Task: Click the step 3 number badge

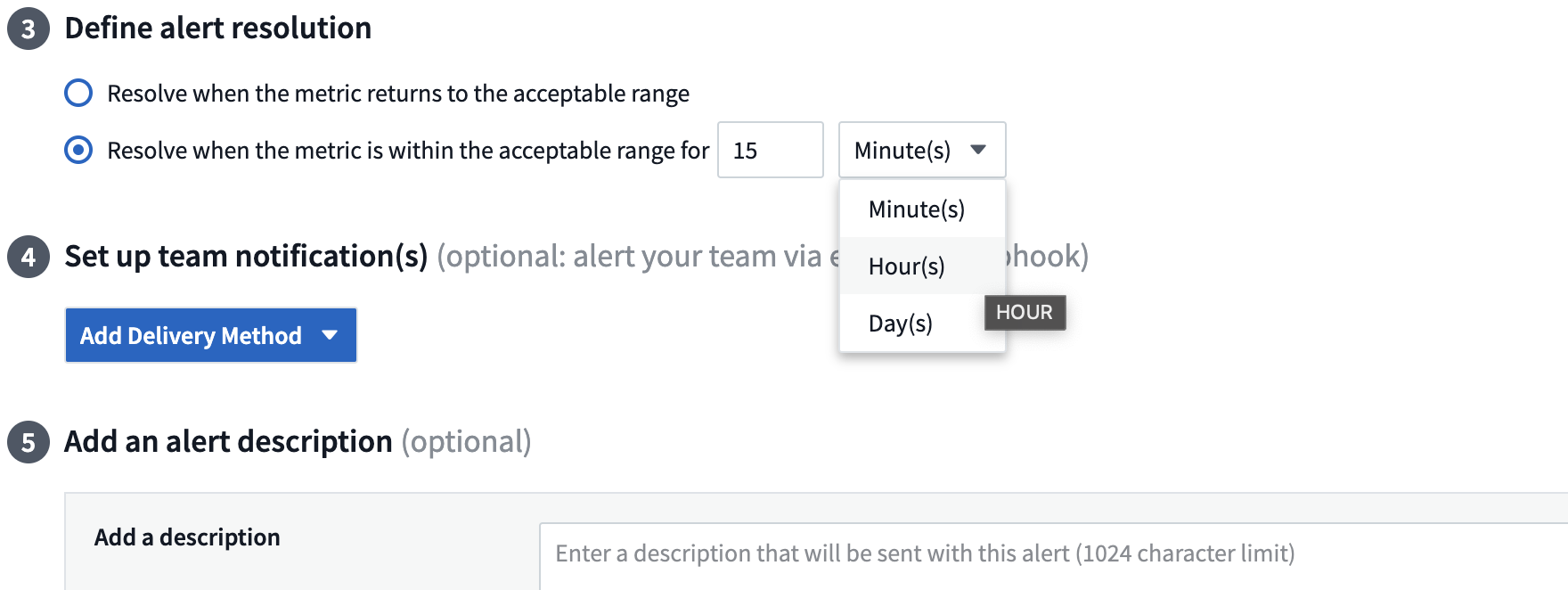Action: pos(29,29)
